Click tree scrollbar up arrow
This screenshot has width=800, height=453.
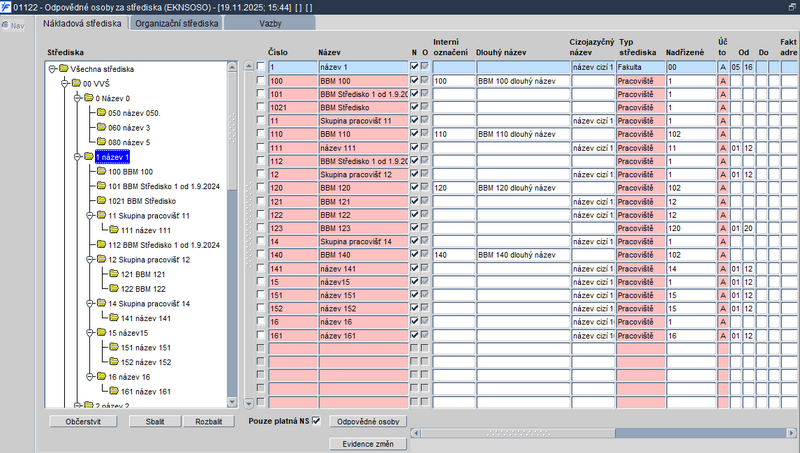tap(232, 66)
